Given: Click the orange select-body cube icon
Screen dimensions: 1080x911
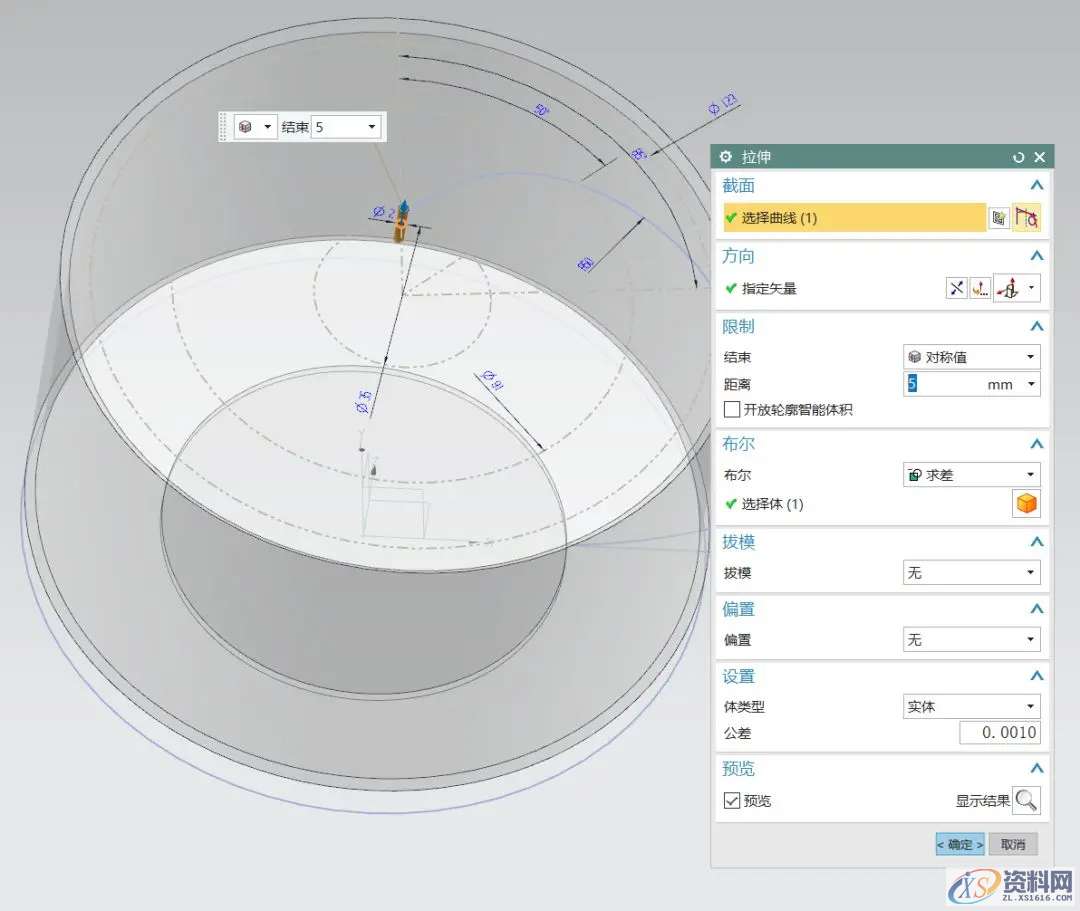Looking at the screenshot, I should click(x=1026, y=504).
